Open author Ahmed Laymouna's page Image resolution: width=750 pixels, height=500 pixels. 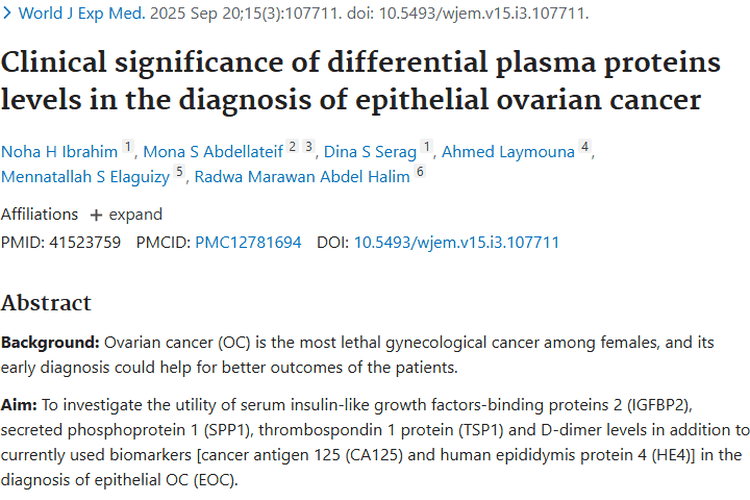click(508, 152)
